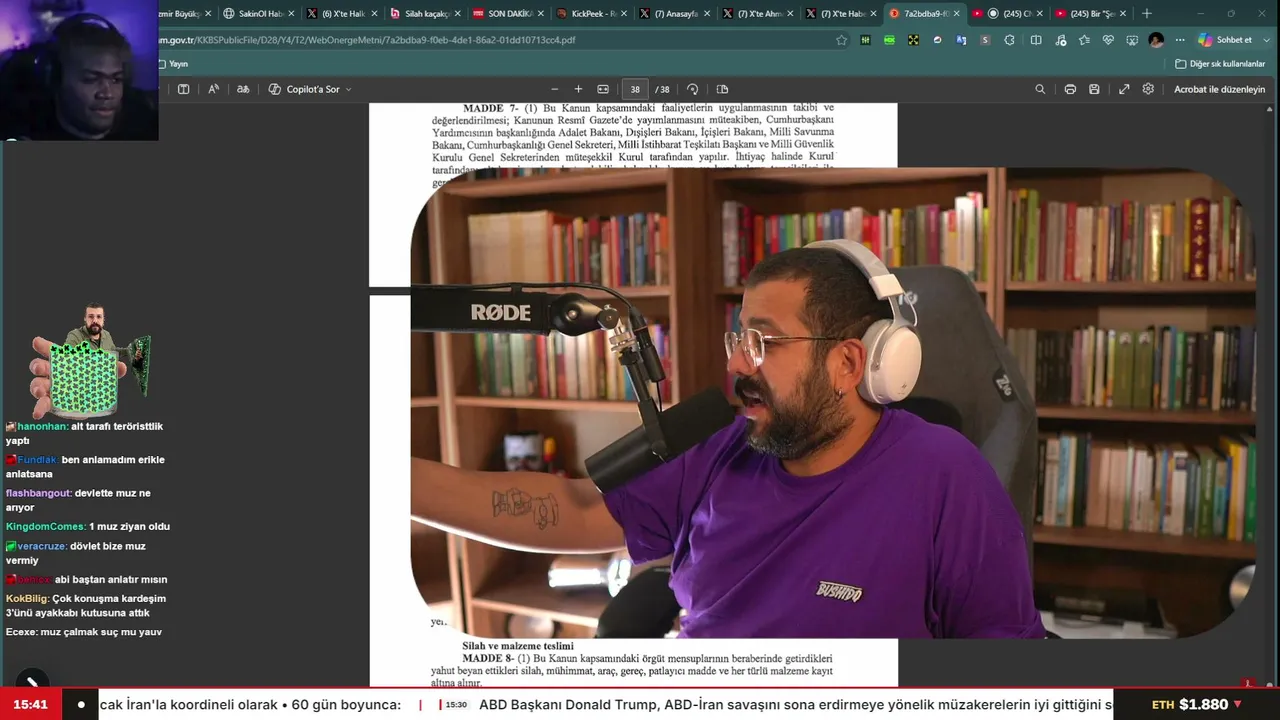Zoom in the PDF with plus

(578, 89)
